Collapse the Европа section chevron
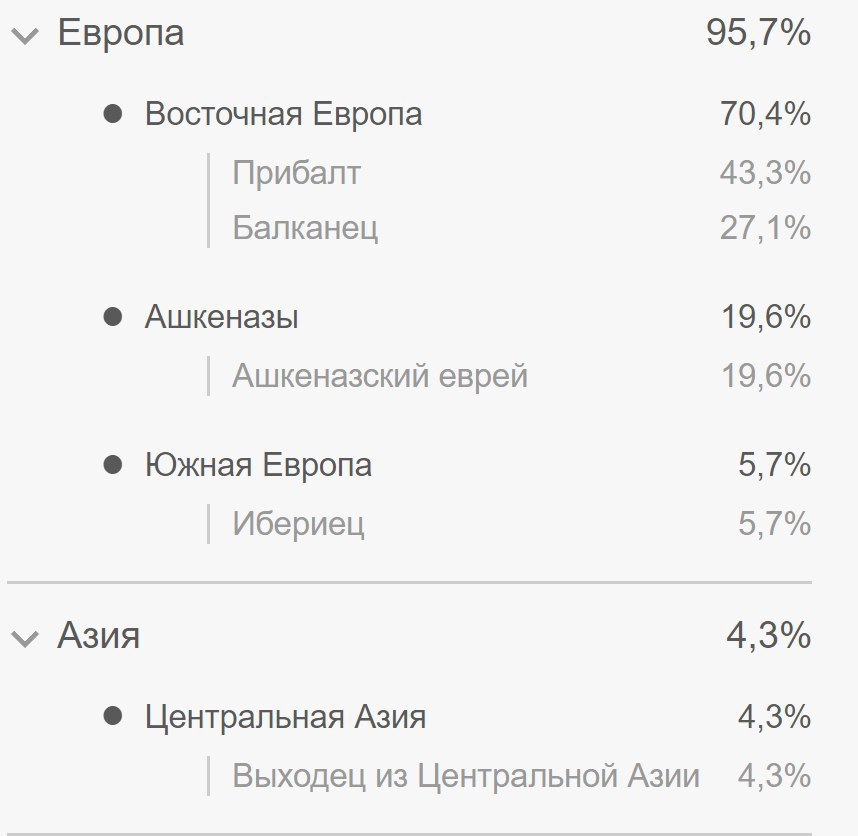Image resolution: width=858 pixels, height=836 pixels. (25, 36)
